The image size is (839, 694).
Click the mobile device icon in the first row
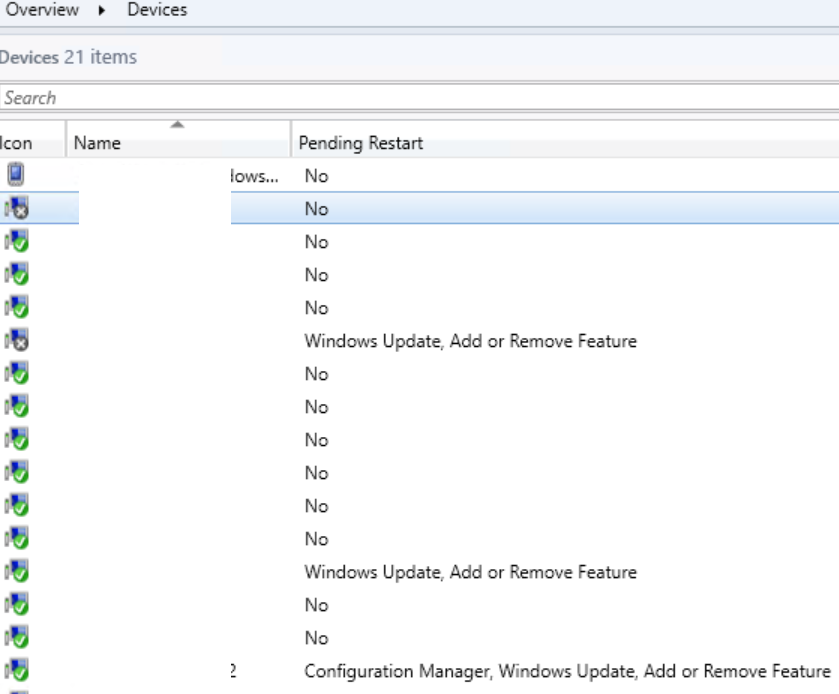point(15,175)
